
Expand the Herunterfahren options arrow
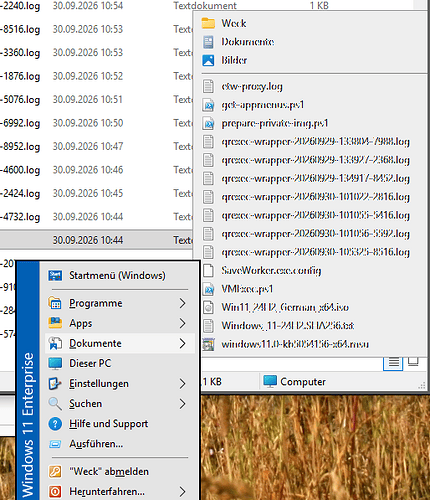click(182, 492)
